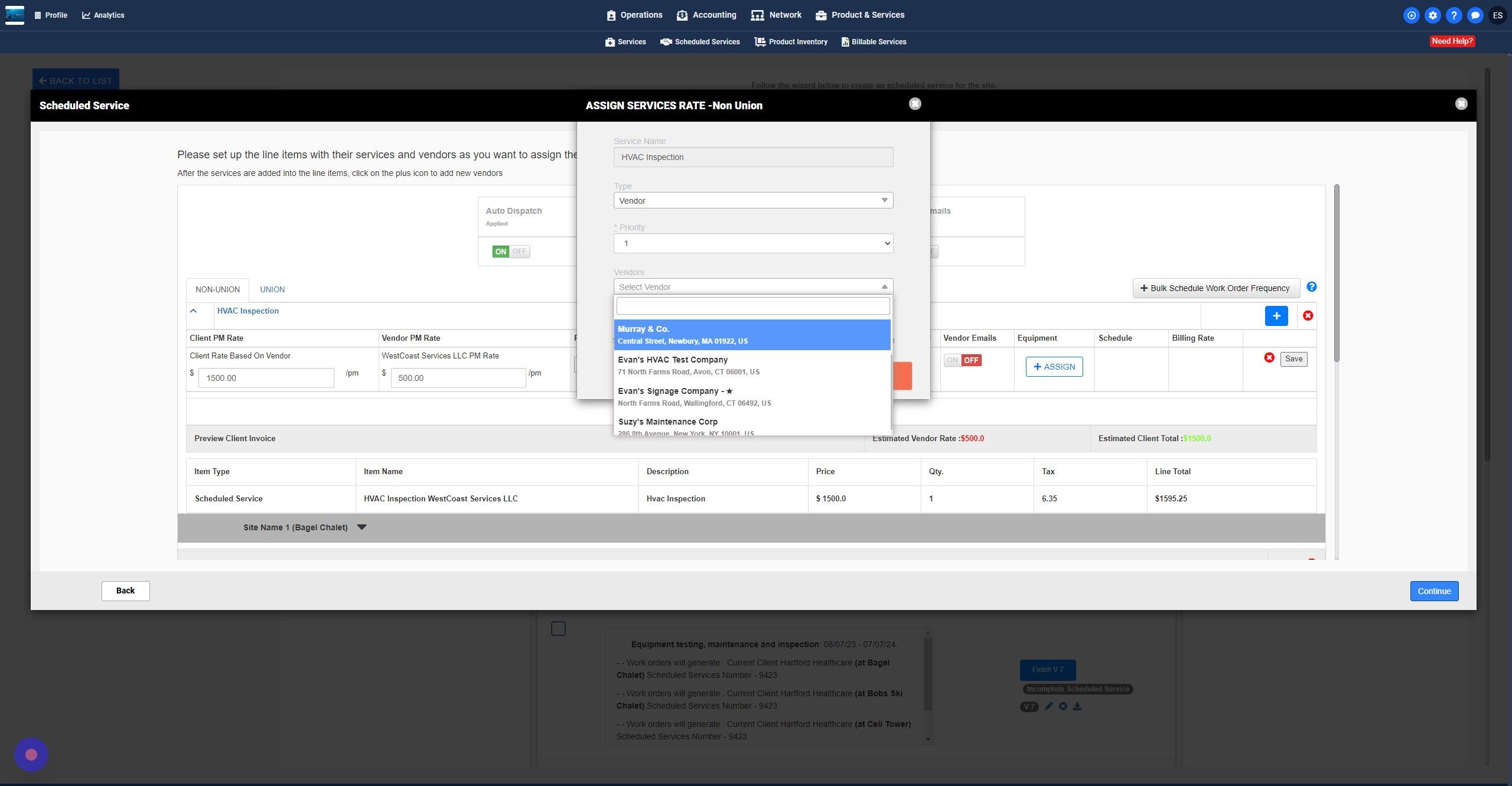The width and height of the screenshot is (1512, 786).
Task: Click the red remove icon beside Save
Action: pyautogui.click(x=1269, y=358)
